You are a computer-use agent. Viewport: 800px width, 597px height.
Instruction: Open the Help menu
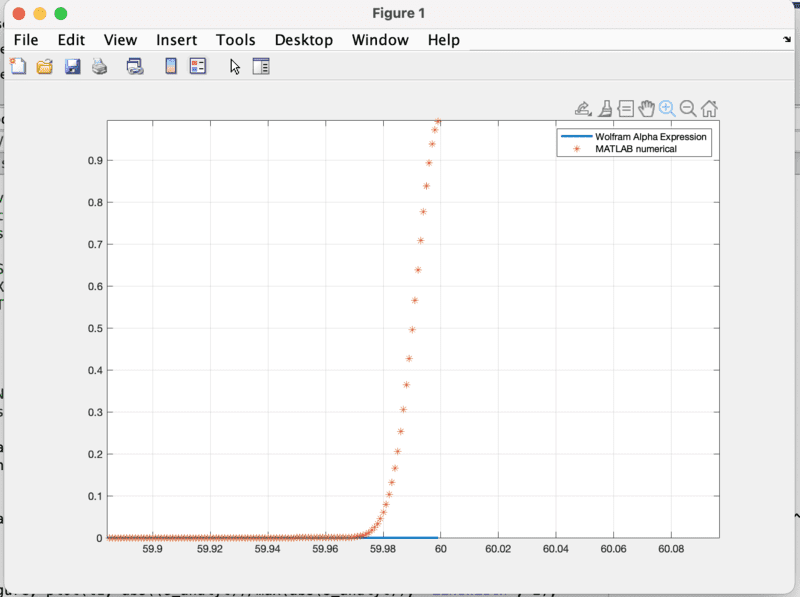pyautogui.click(x=443, y=40)
